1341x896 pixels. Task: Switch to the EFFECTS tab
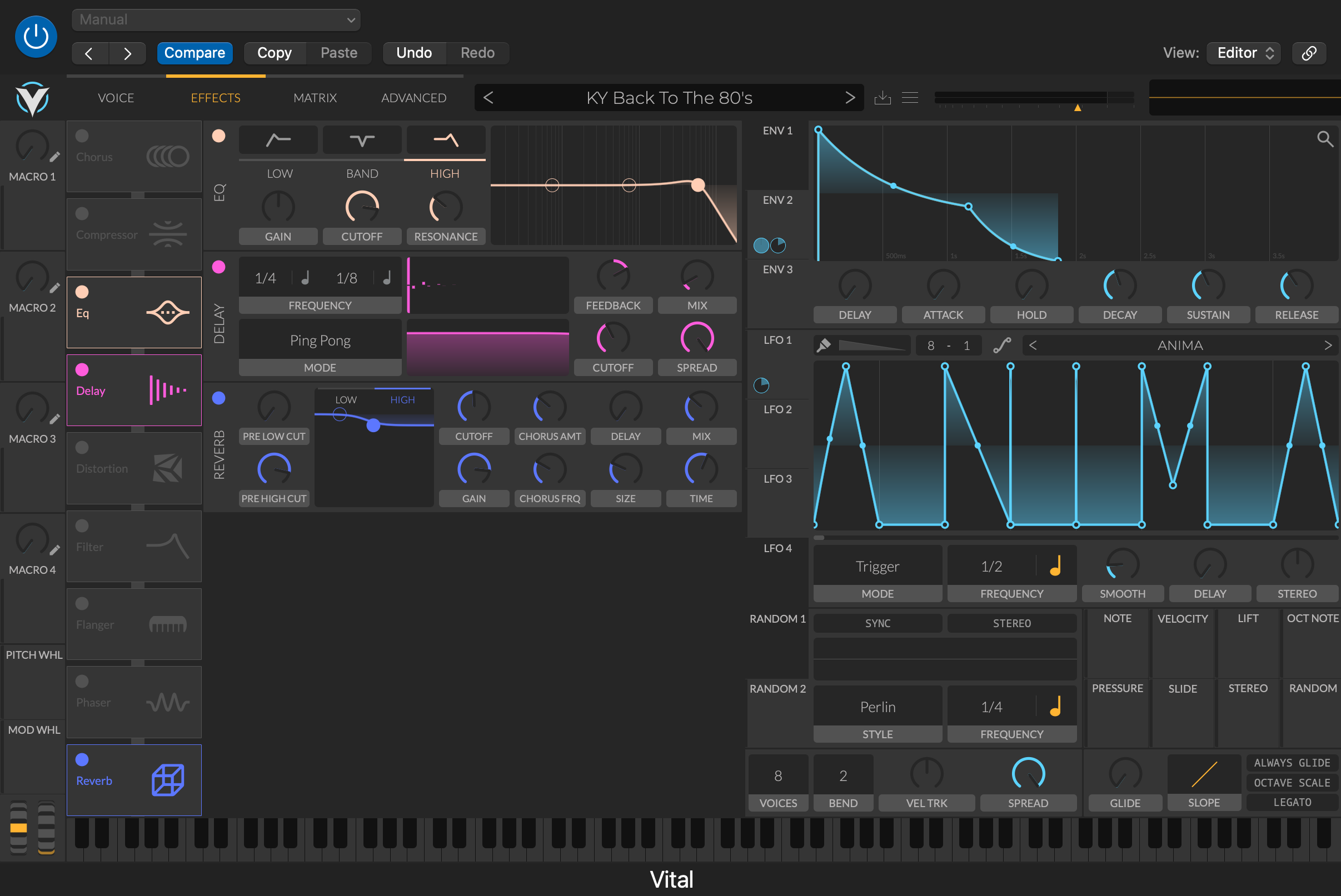pyautogui.click(x=216, y=98)
